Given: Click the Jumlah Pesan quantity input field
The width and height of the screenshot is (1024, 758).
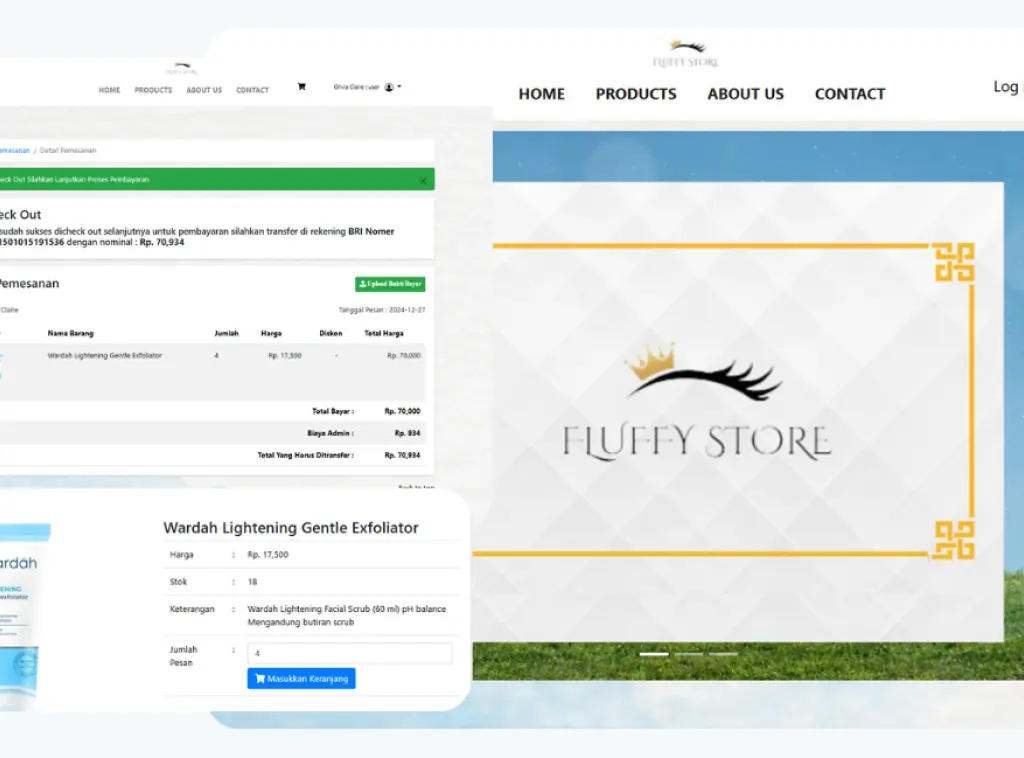Looking at the screenshot, I should [x=349, y=653].
